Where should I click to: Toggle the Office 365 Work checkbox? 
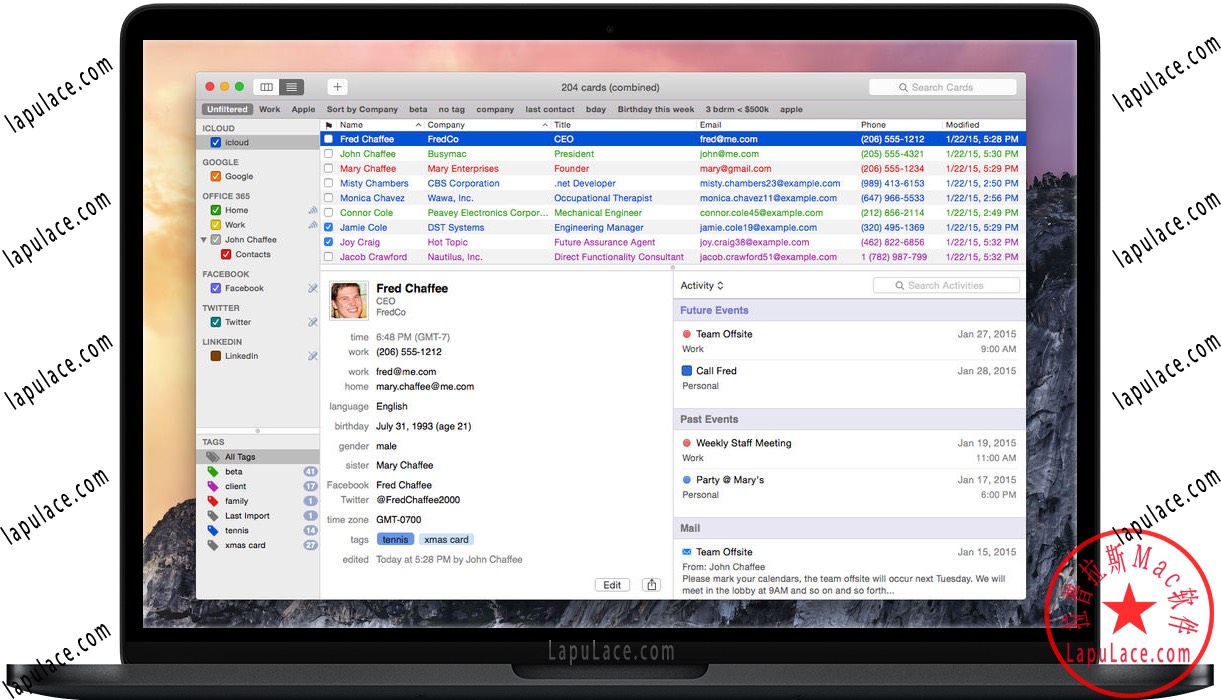tap(215, 225)
